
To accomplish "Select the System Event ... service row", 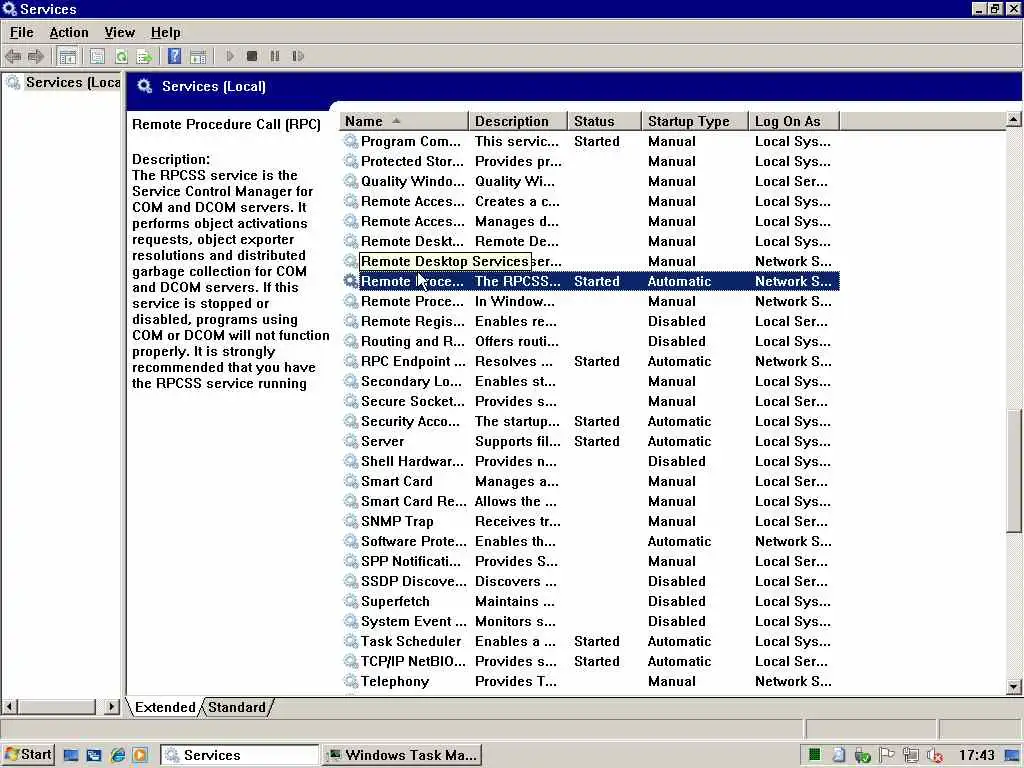I will [590, 622].
